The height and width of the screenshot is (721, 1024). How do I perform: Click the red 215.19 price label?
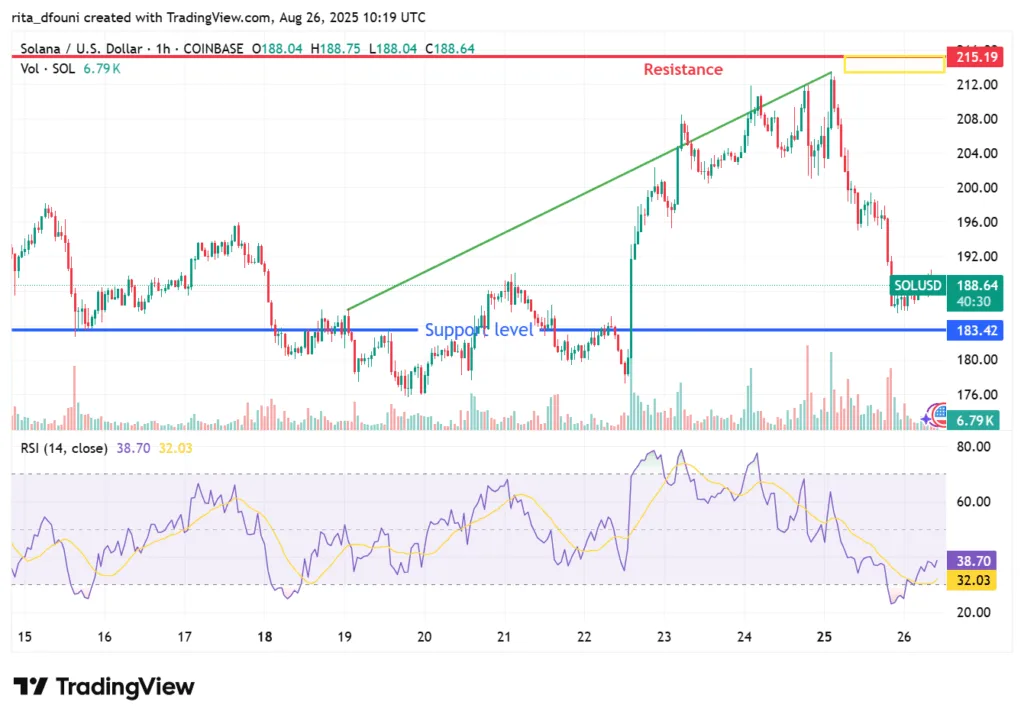[976, 57]
